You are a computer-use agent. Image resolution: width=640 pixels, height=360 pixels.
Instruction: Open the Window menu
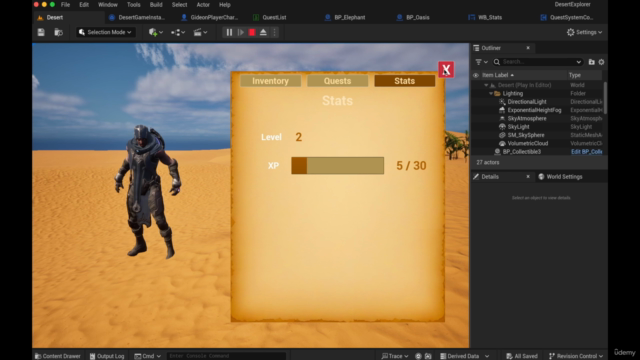click(x=108, y=4)
